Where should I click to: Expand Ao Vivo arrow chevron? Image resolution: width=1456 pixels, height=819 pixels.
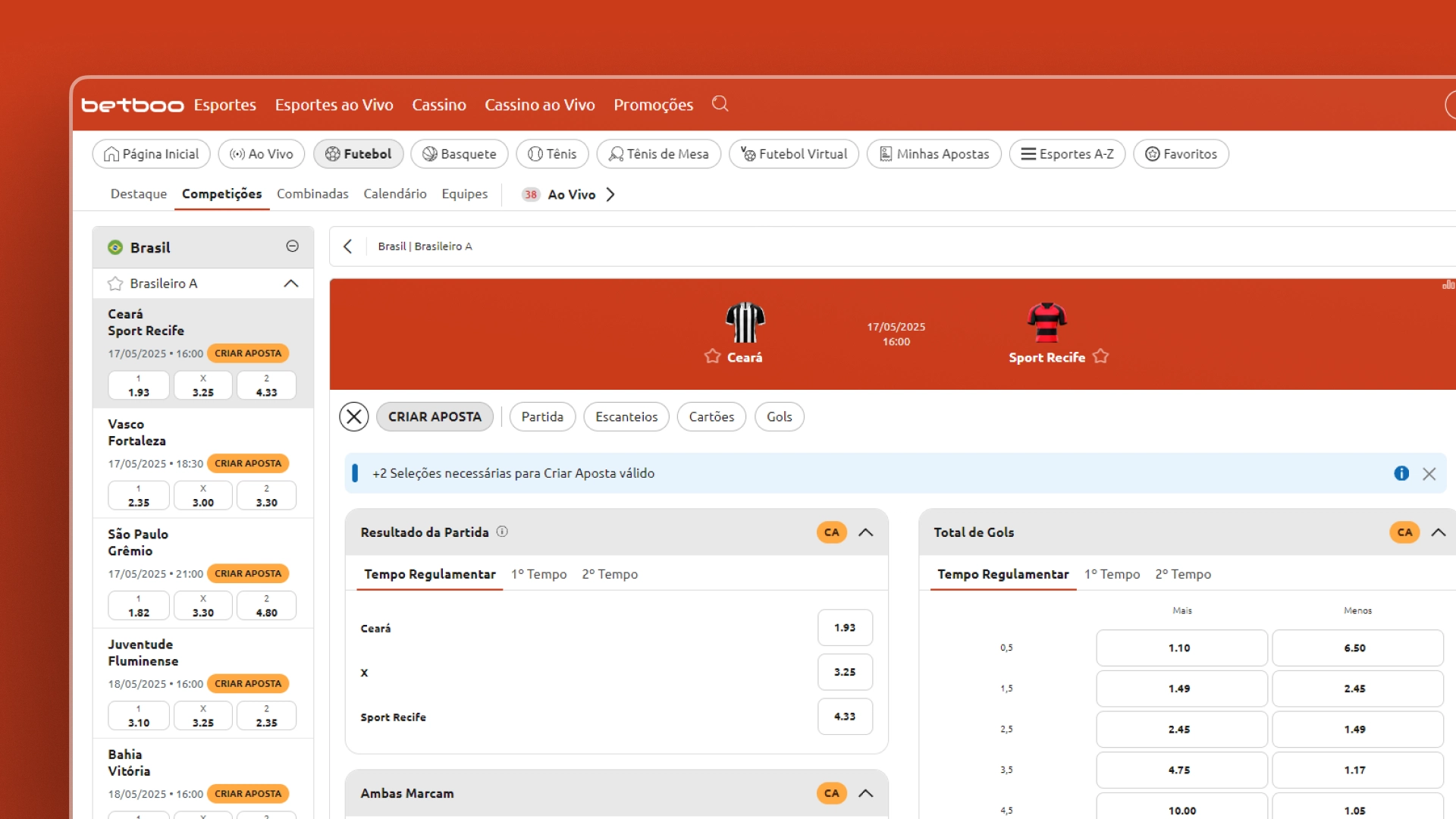pos(610,195)
